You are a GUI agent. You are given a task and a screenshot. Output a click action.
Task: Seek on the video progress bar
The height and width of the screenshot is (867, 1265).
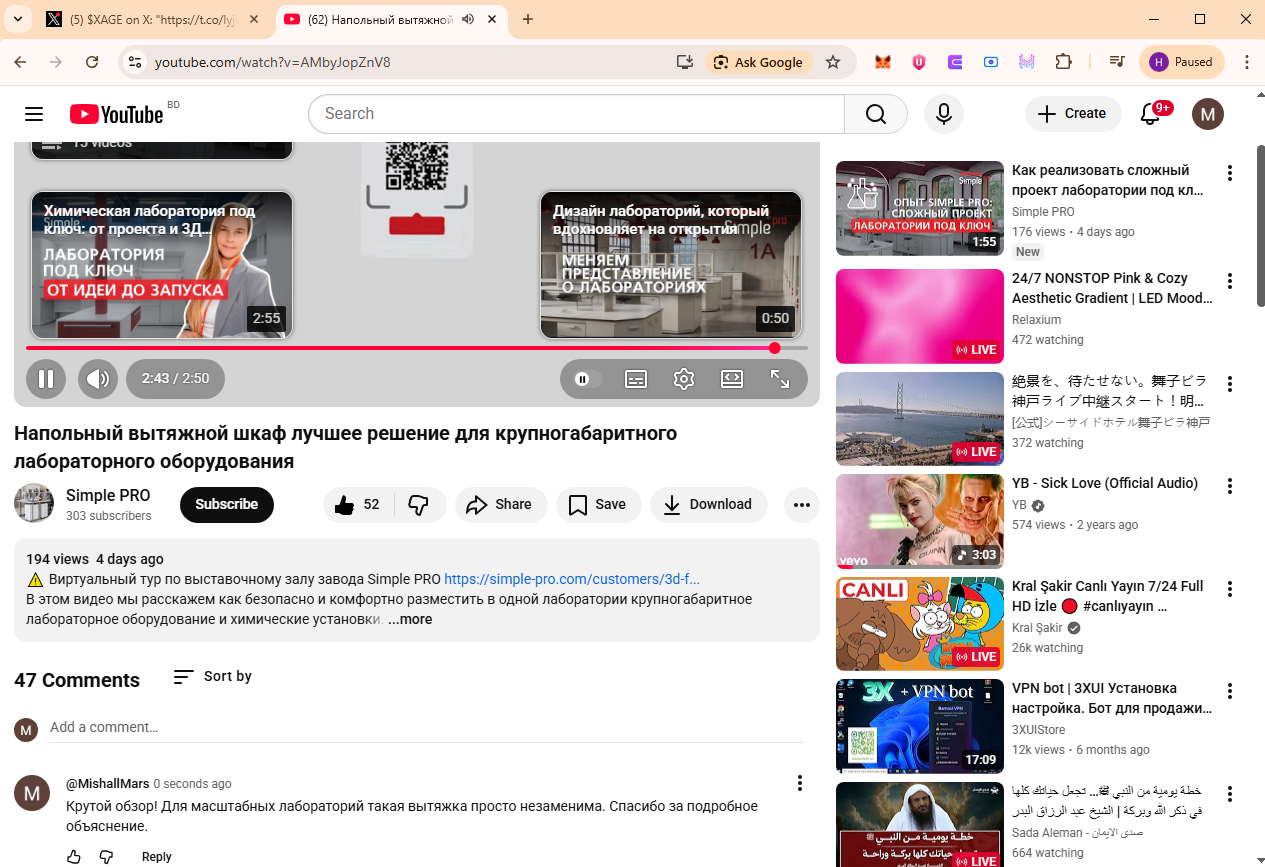coord(417,348)
